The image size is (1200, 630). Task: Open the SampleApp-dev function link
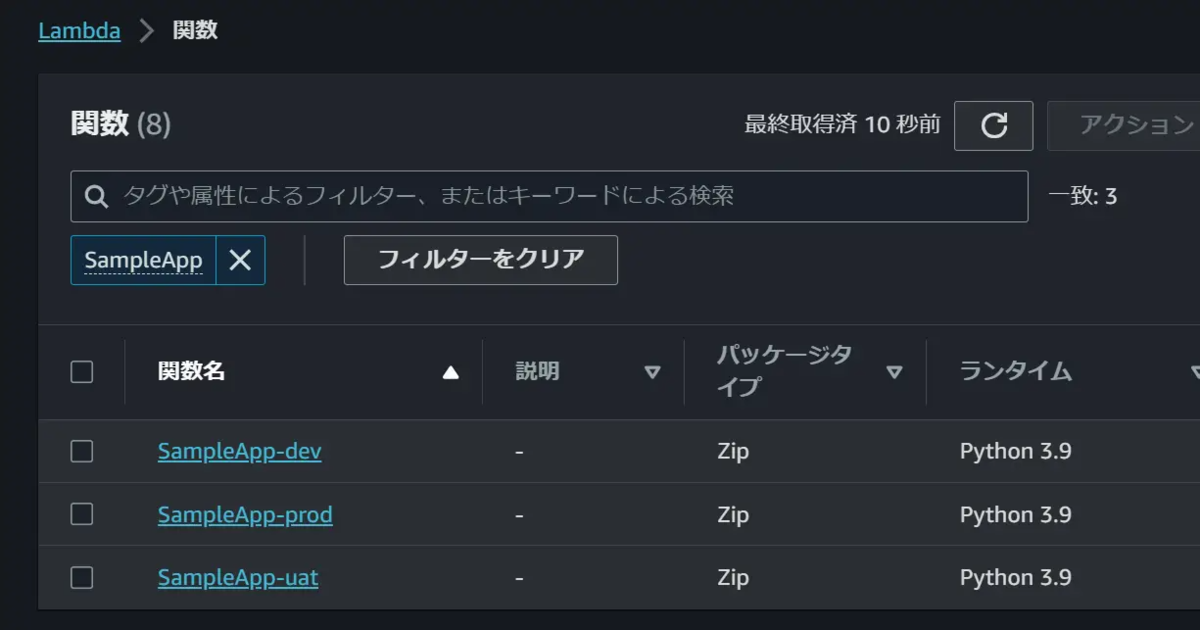[x=240, y=452]
